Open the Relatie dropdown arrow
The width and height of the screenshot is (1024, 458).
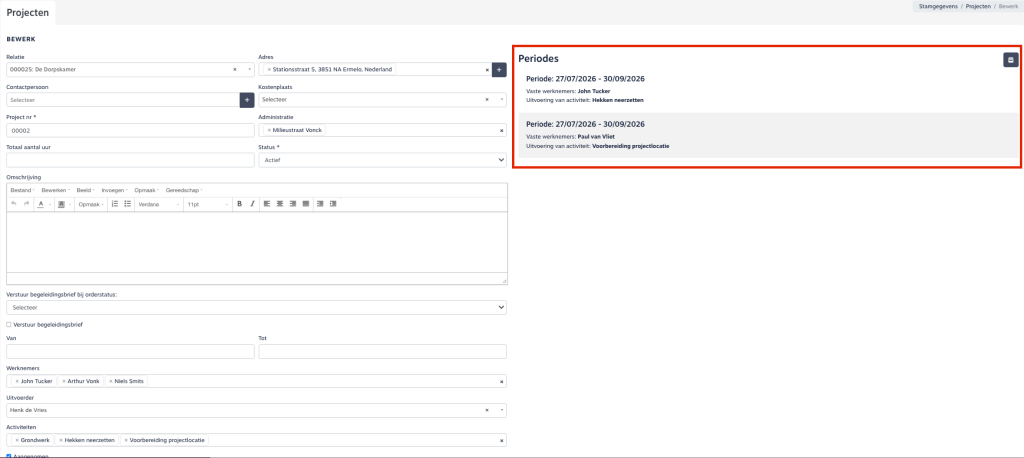tap(249, 69)
